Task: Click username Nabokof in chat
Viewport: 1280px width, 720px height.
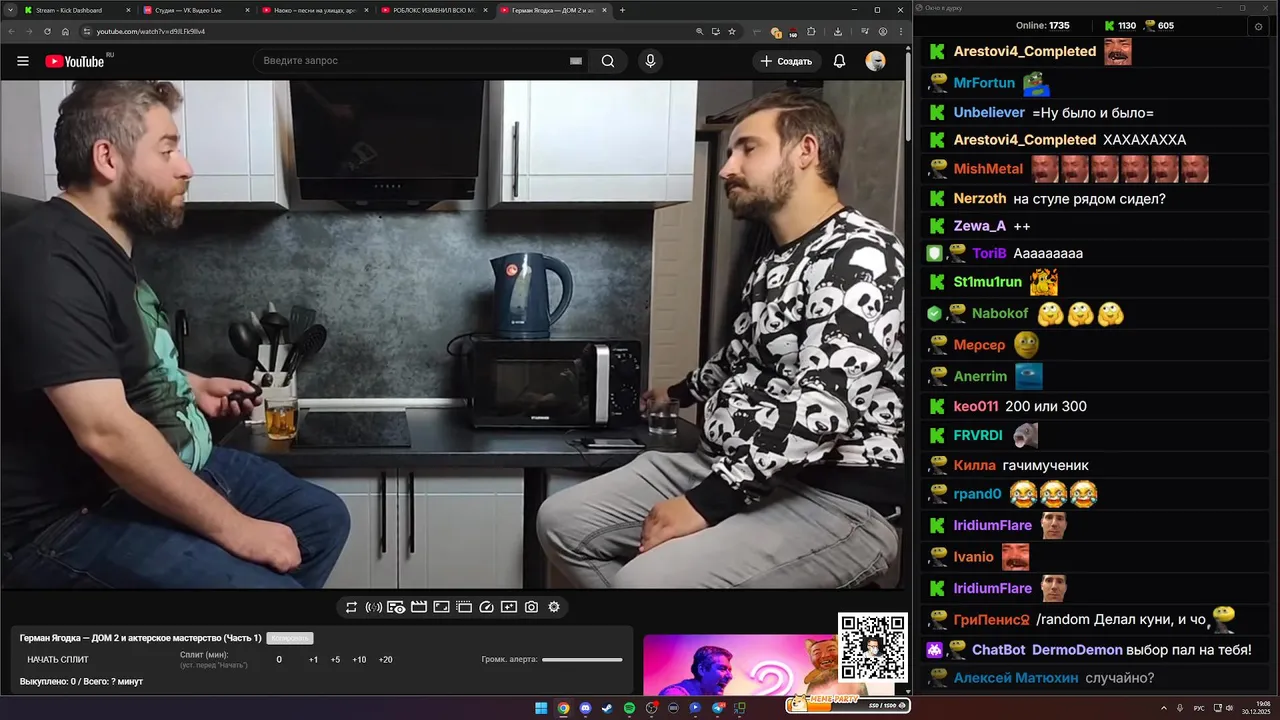Action: click(1000, 314)
